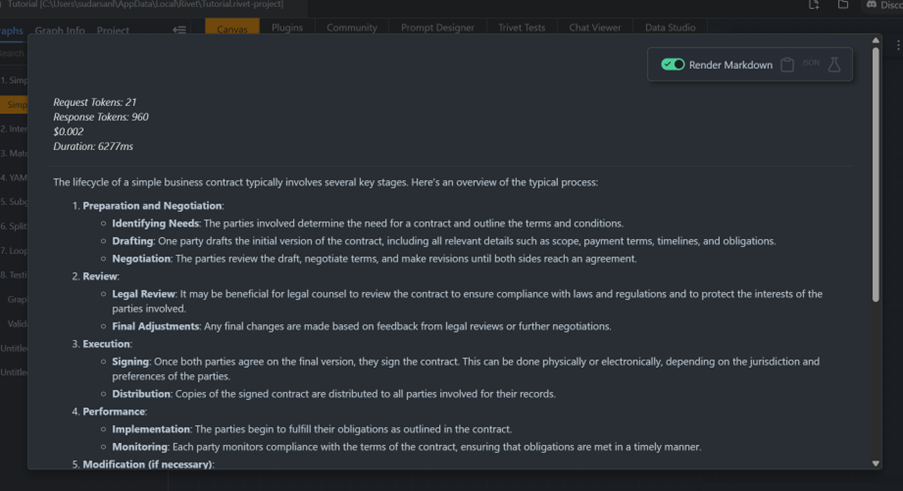Viewport: 903px width, 491px height.
Task: Select the Graph Info sidebar tab
Action: coord(60,30)
